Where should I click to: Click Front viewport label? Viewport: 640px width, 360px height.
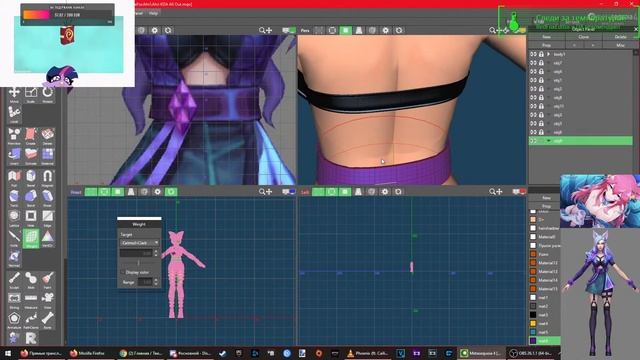[76, 192]
